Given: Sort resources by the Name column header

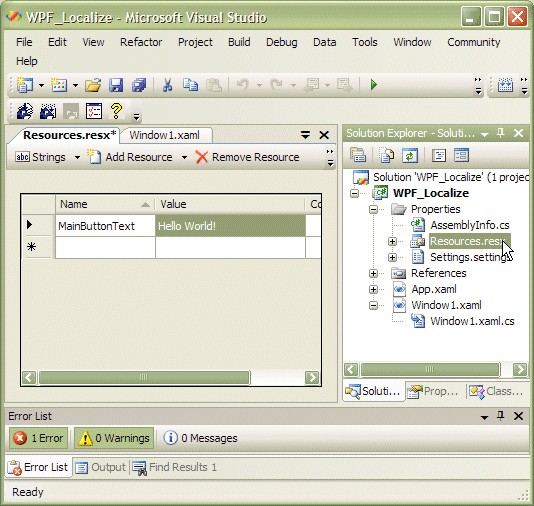Looking at the screenshot, I should point(105,204).
